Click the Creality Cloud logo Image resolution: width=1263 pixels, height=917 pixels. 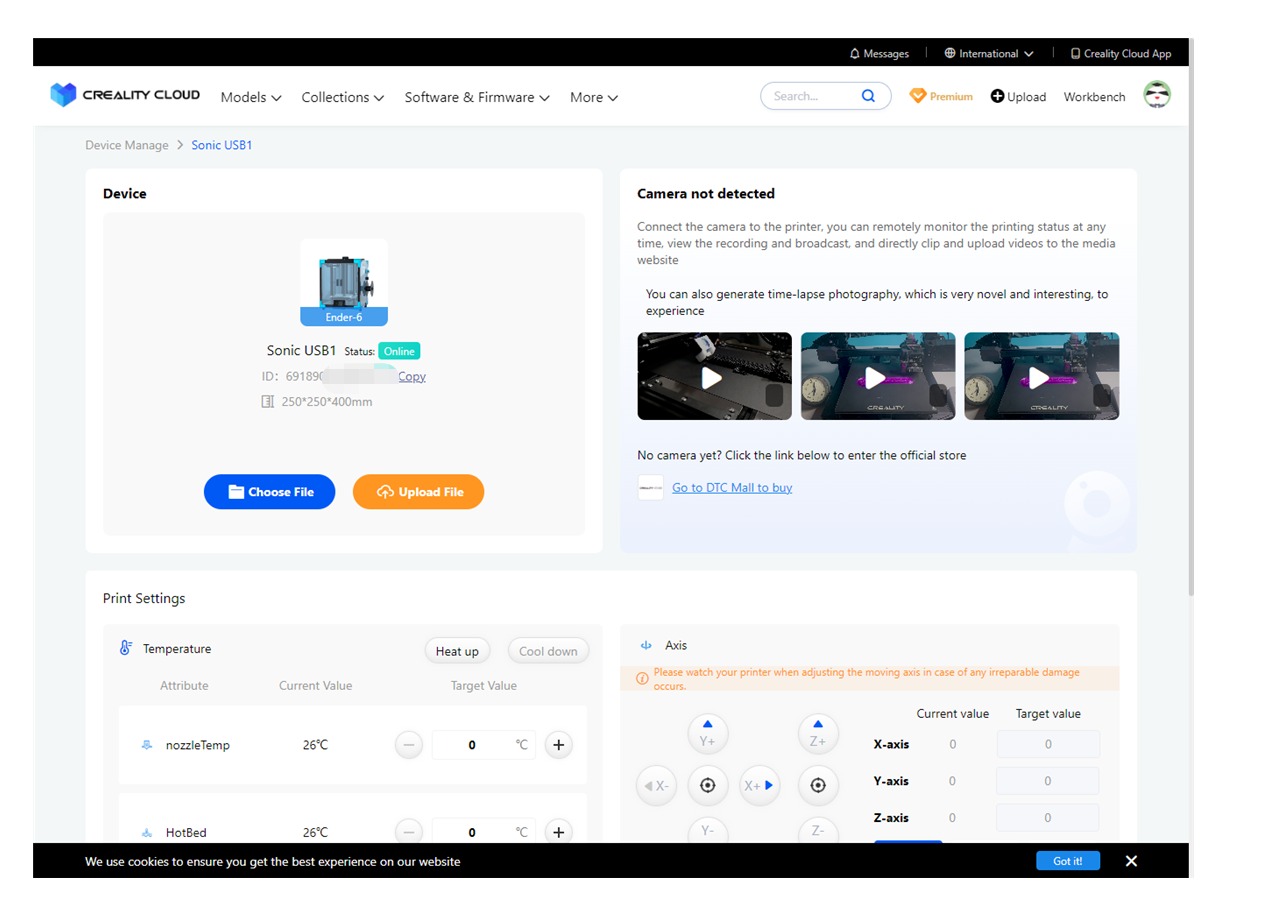coord(125,95)
